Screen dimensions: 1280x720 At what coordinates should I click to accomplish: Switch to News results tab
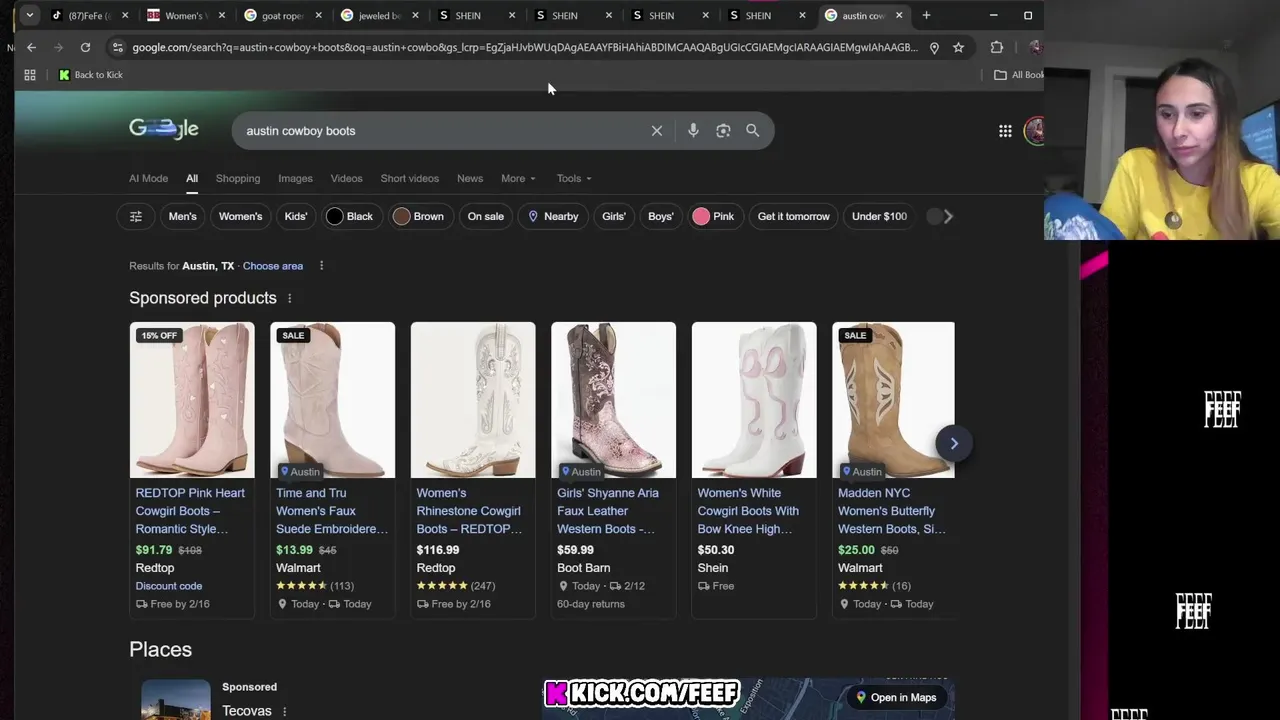(470, 178)
